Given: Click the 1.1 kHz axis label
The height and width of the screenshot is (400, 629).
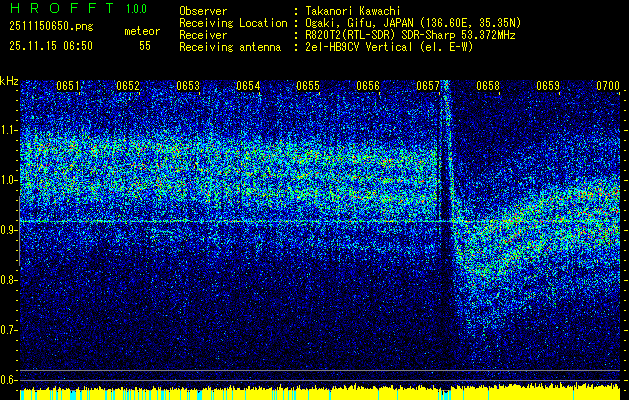Looking at the screenshot, I should [x=8, y=130].
